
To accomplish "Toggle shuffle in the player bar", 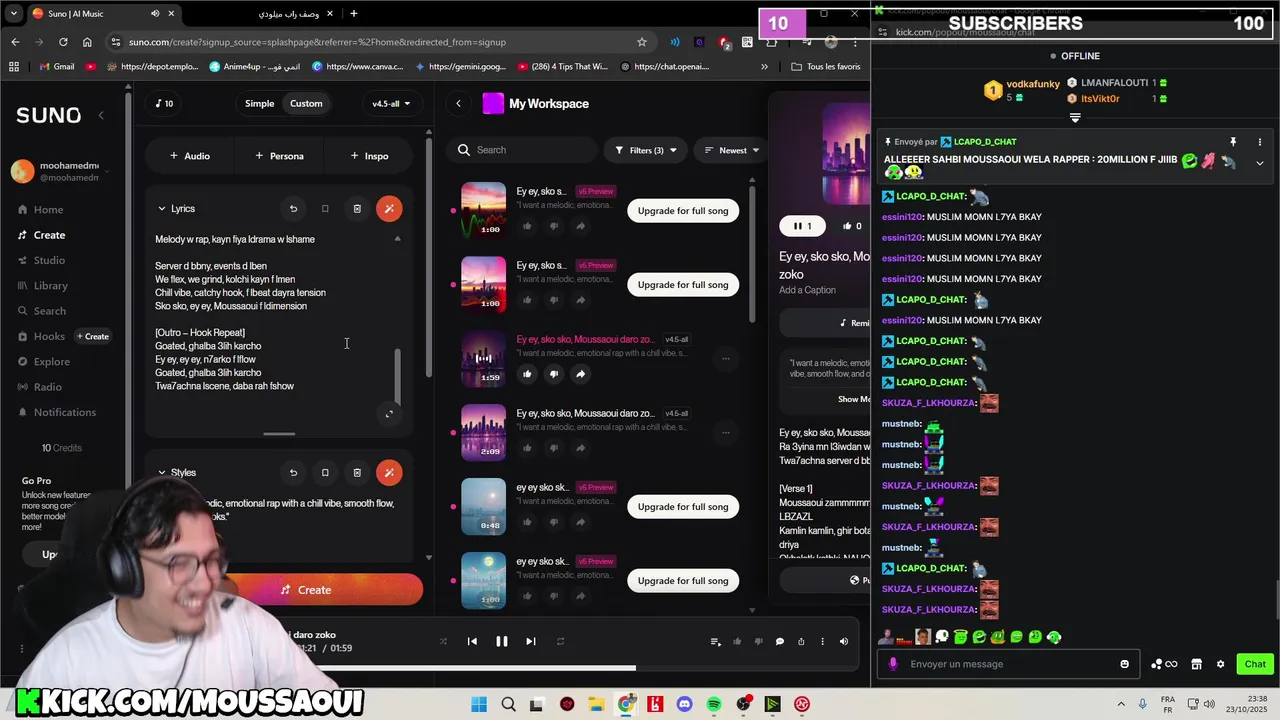I will [x=443, y=642].
